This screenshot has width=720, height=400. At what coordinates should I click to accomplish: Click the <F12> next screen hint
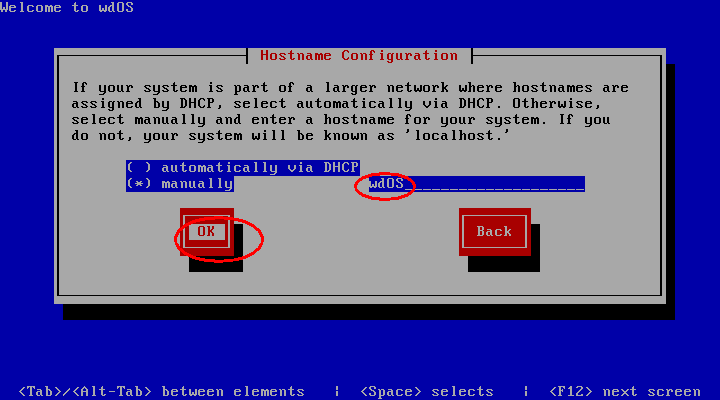pyautogui.click(x=625, y=391)
